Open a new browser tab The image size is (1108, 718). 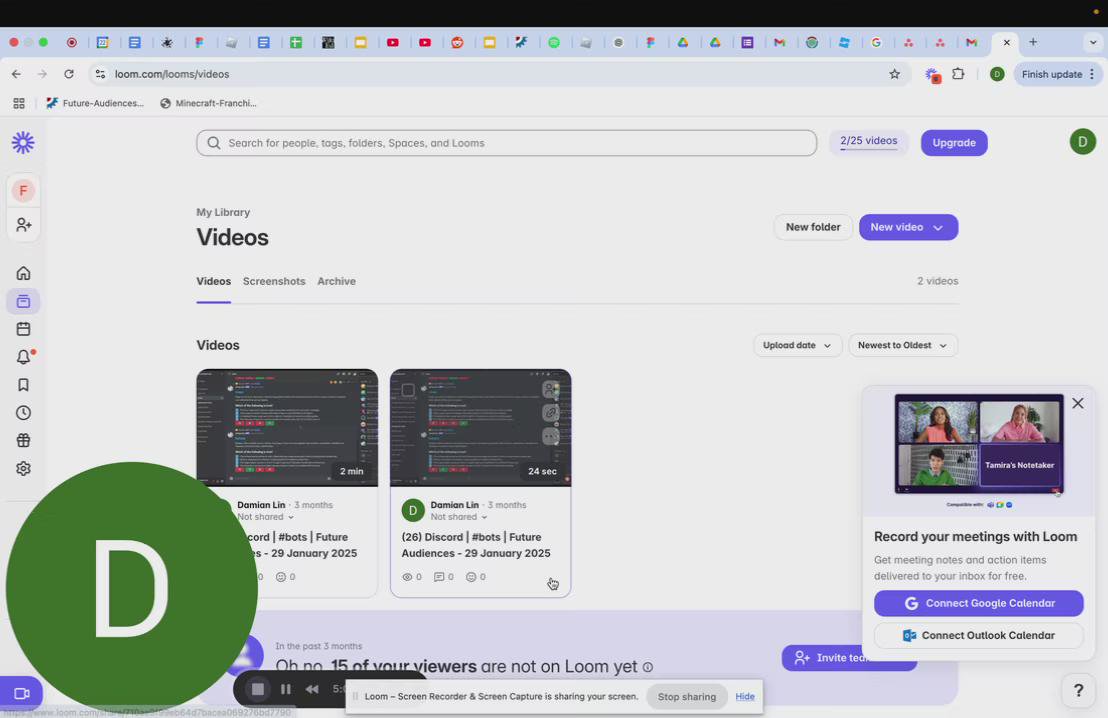click(1033, 42)
